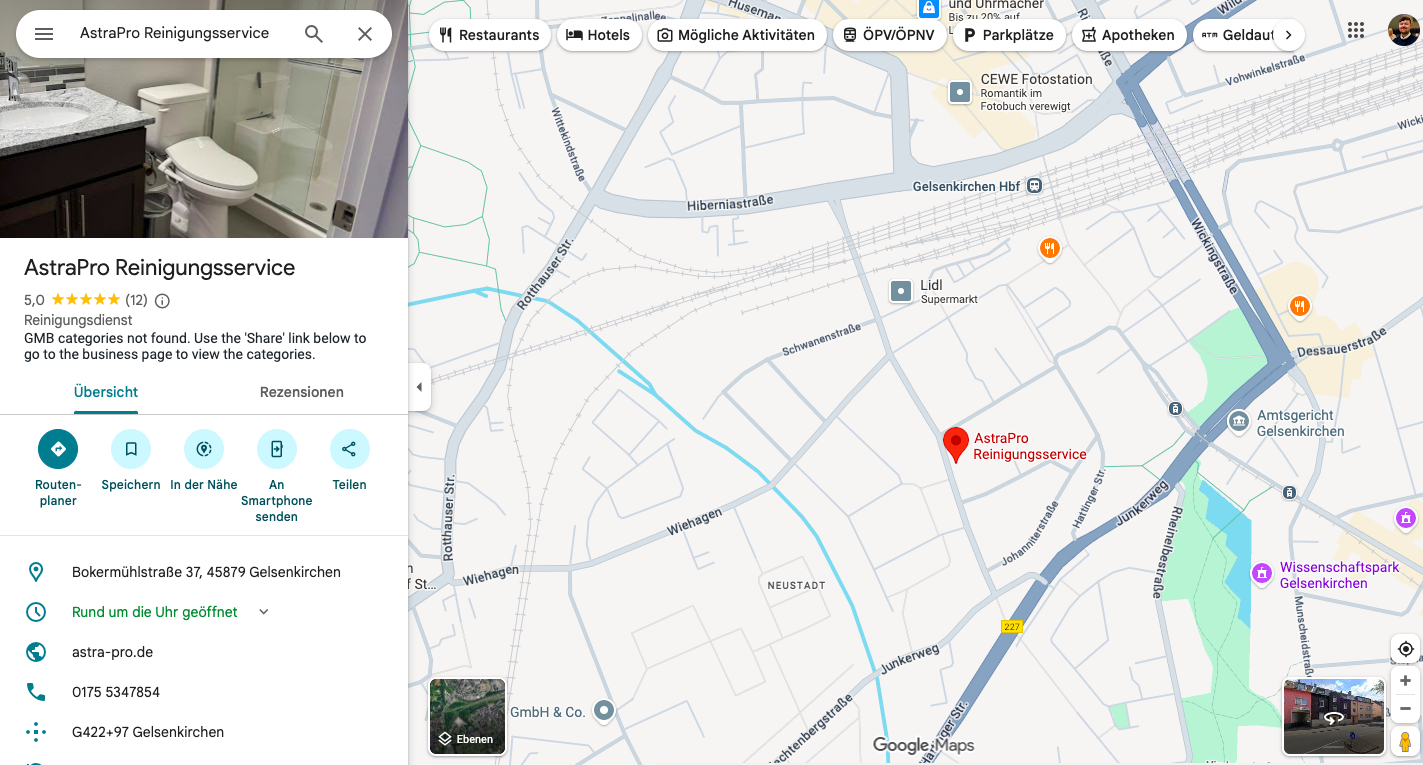Image resolution: width=1423 pixels, height=765 pixels.
Task: Open the Street View preview thumbnail
Action: coord(1334,716)
